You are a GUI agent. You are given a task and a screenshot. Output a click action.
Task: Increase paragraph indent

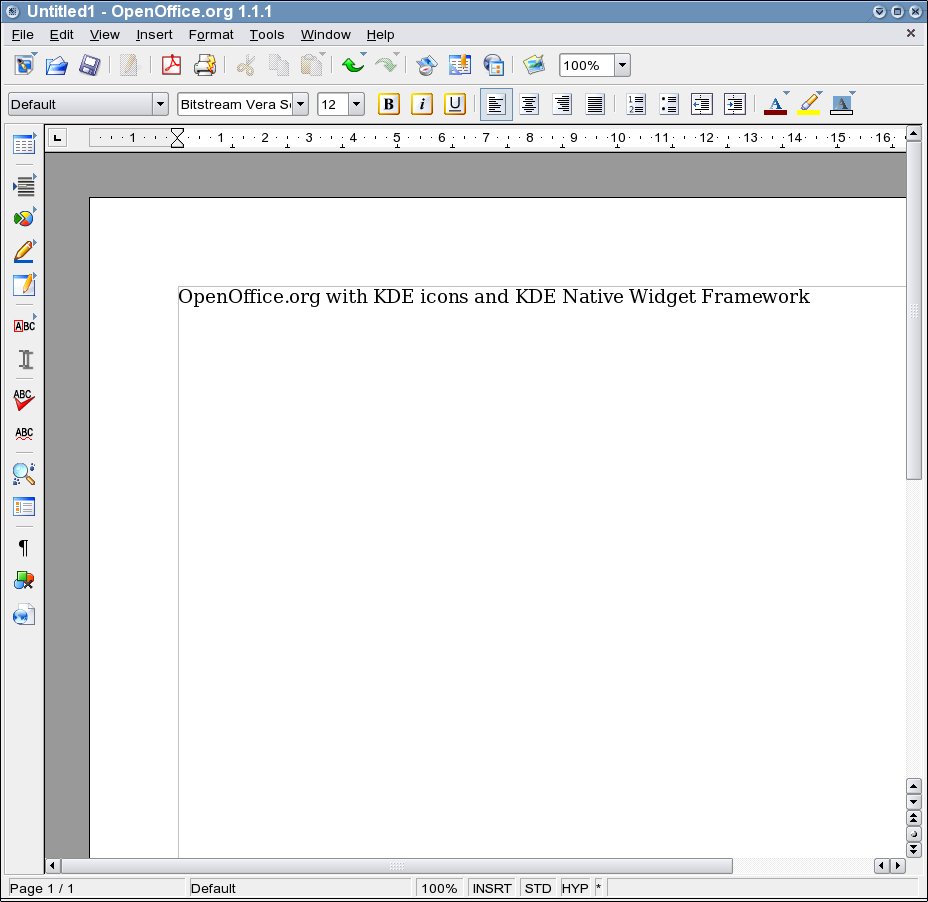[734, 104]
